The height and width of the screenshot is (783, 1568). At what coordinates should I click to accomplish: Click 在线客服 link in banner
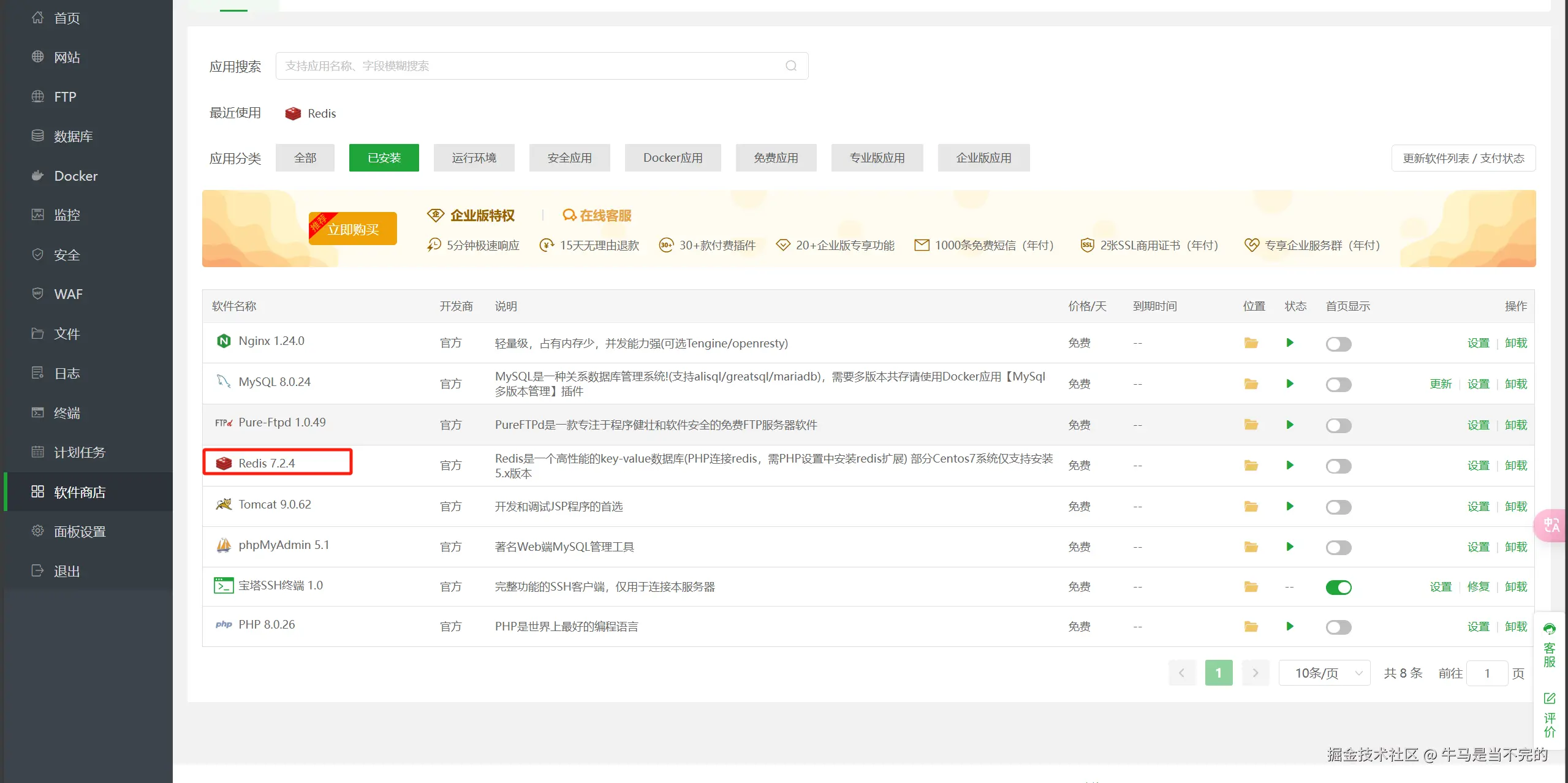[x=597, y=216]
